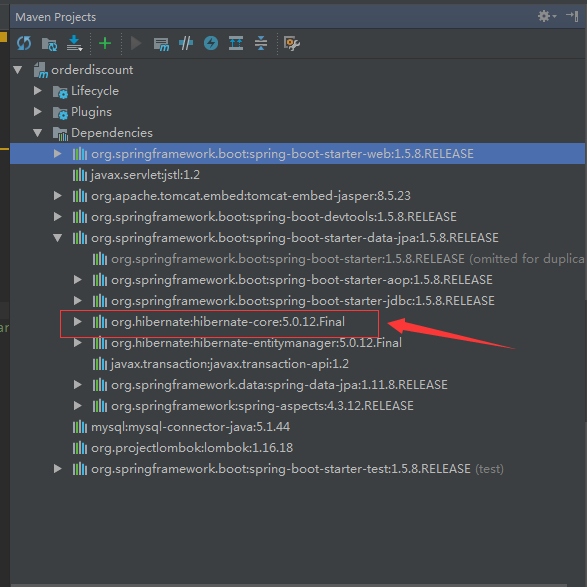This screenshot has height=587, width=587.
Task: Toggle skip tests mode lightning icon
Action: [x=211, y=43]
